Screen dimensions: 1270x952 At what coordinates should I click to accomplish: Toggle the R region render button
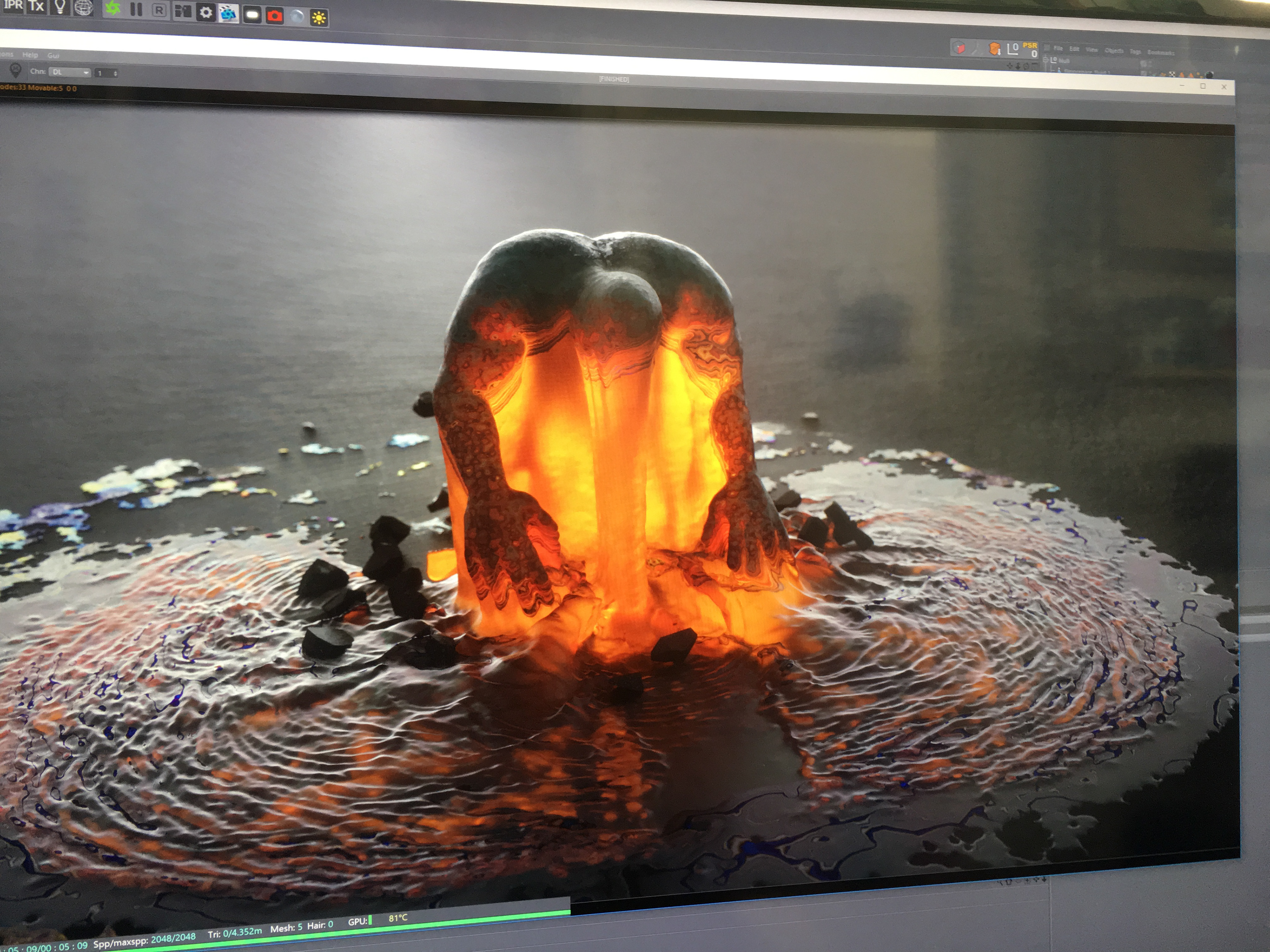click(x=159, y=10)
